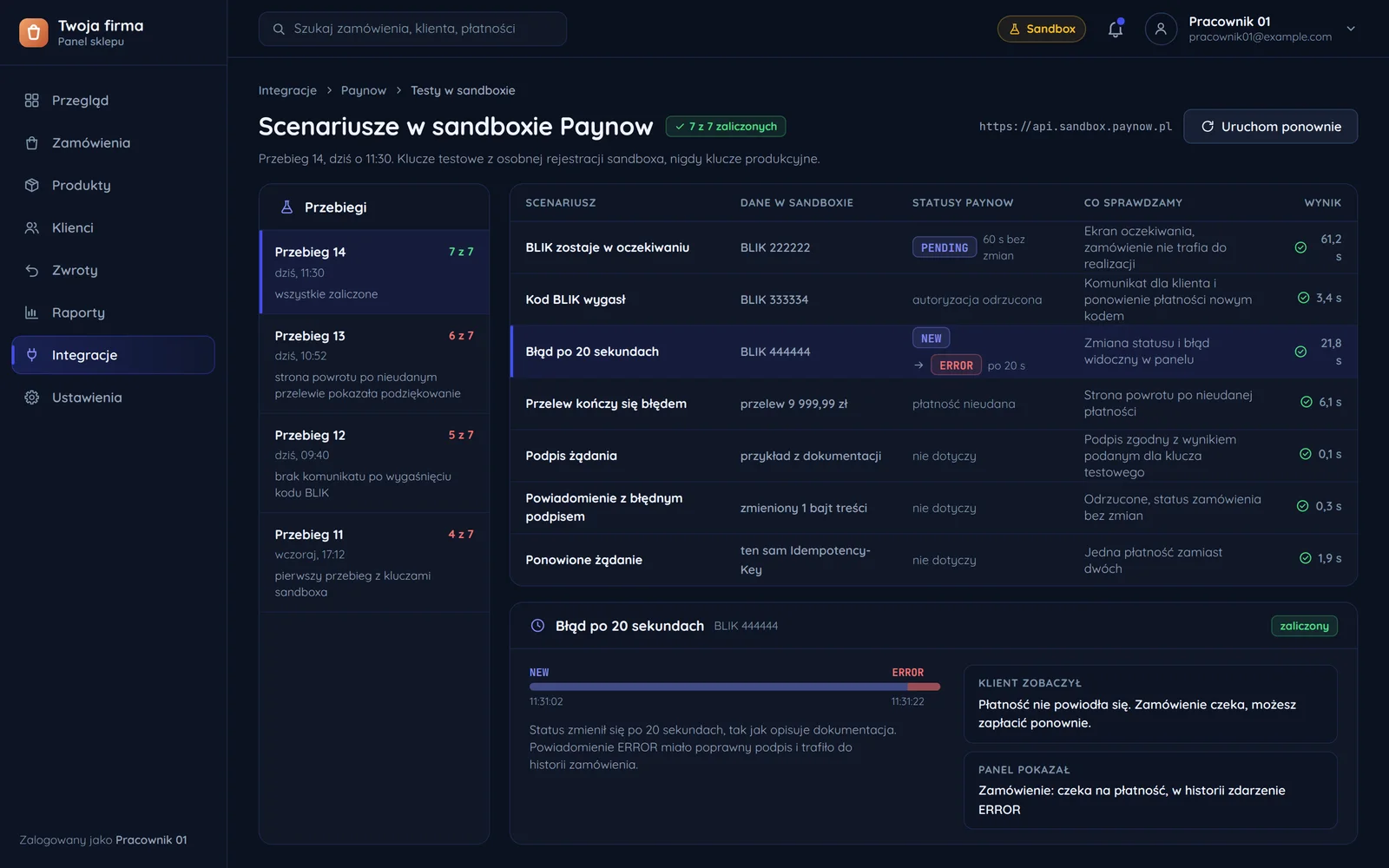Follow the Integracje breadcrumb link
The image size is (1389, 868).
pos(287,90)
